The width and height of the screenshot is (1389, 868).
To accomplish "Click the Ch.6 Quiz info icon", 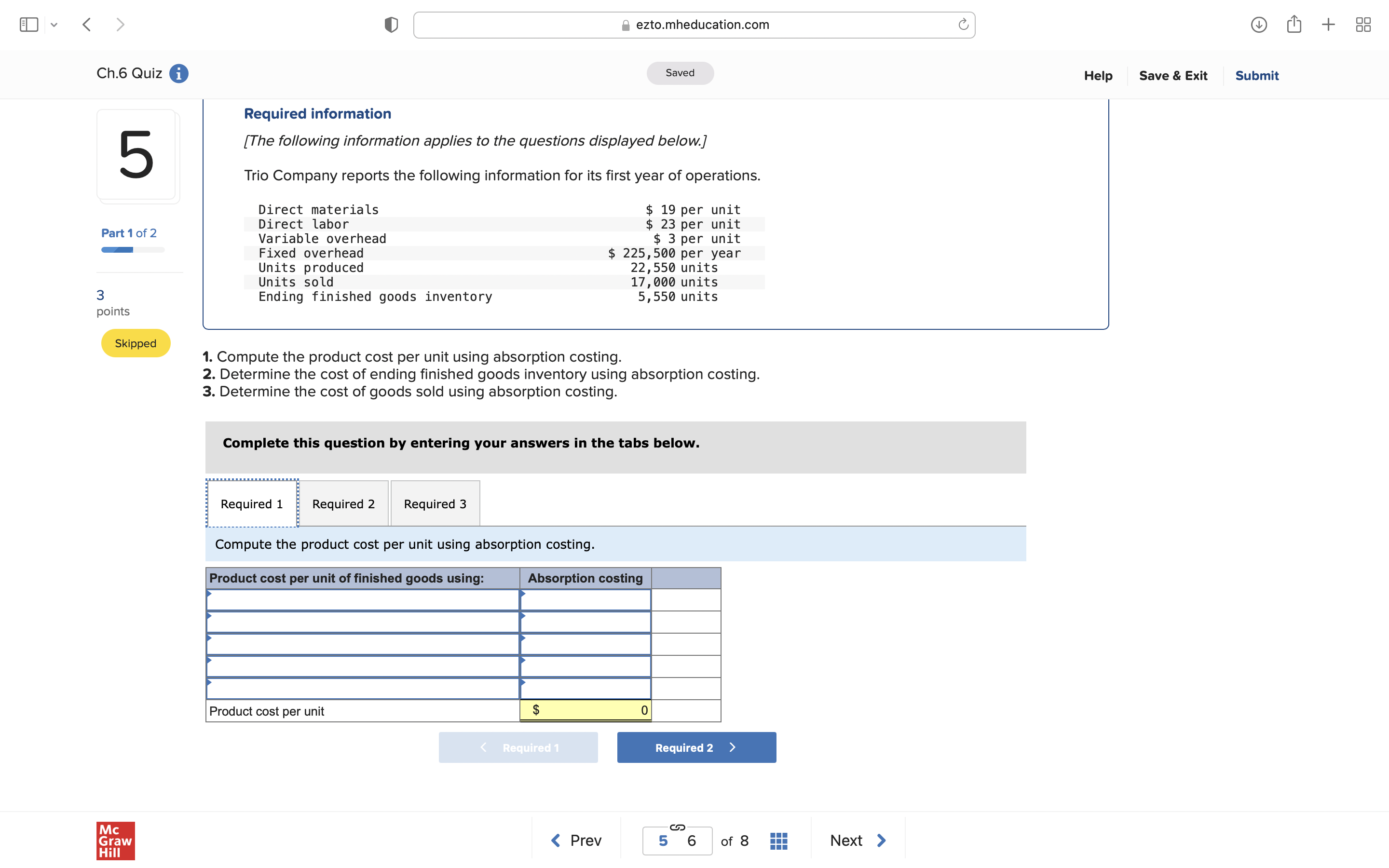I will click(178, 73).
